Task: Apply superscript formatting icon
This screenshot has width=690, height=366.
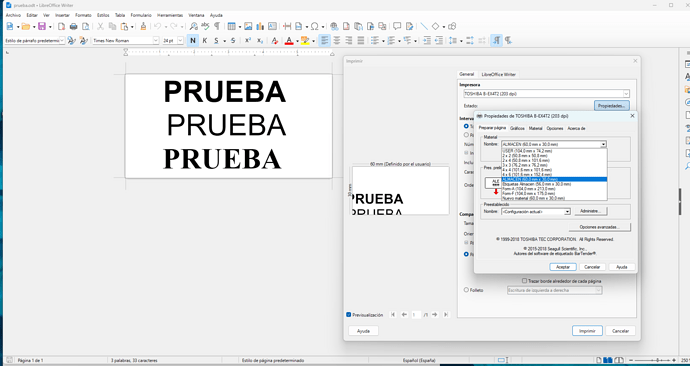Action: tap(248, 40)
